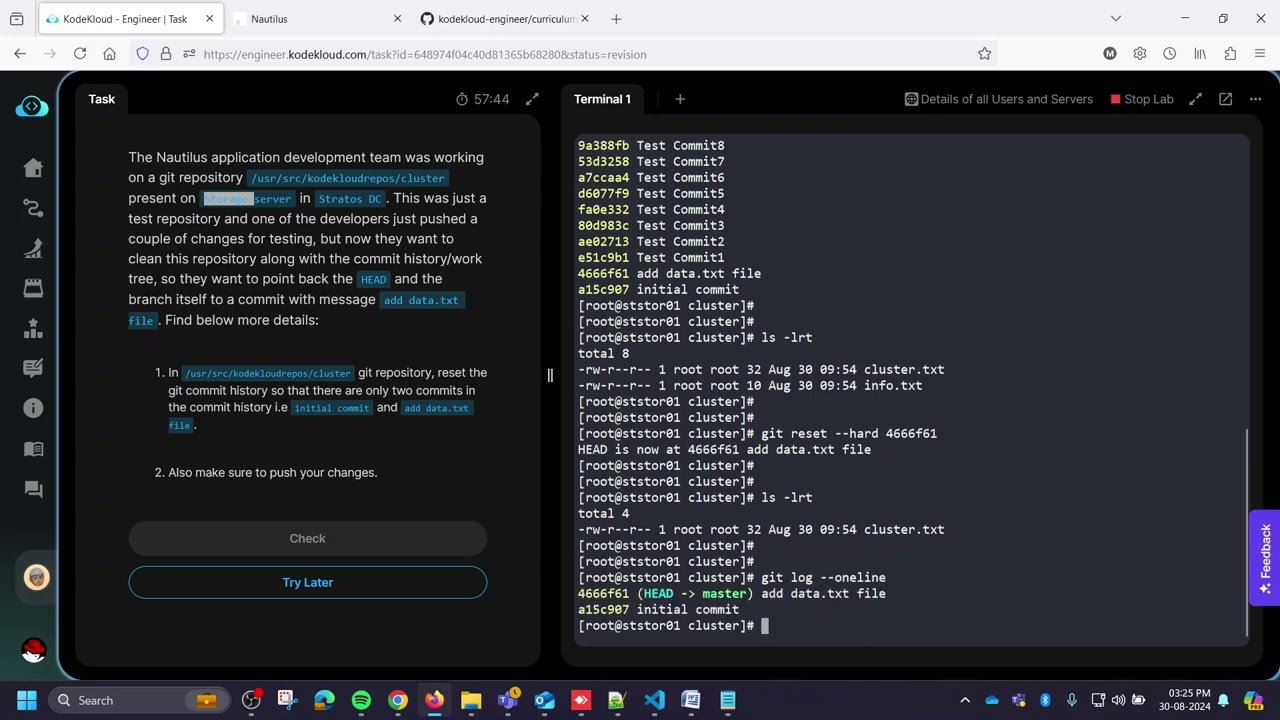Open Visual Studio Code from taskbar

[x=654, y=700]
